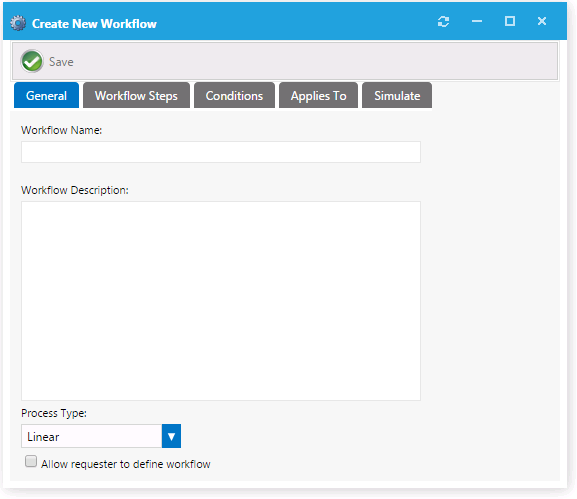Click the green checkmark Save icon
Viewport: 577px width, 499px height.
pyautogui.click(x=32, y=61)
